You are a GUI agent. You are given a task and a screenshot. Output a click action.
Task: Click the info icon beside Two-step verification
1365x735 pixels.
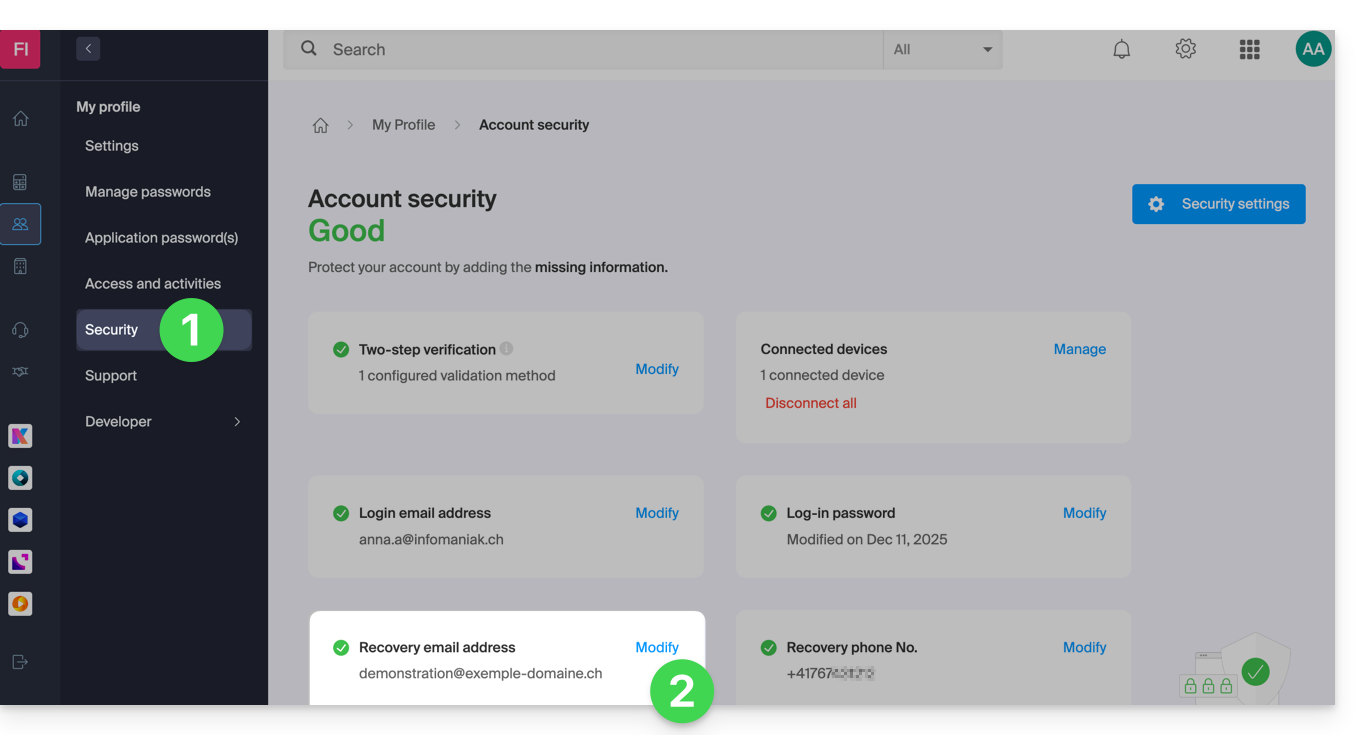coord(506,349)
